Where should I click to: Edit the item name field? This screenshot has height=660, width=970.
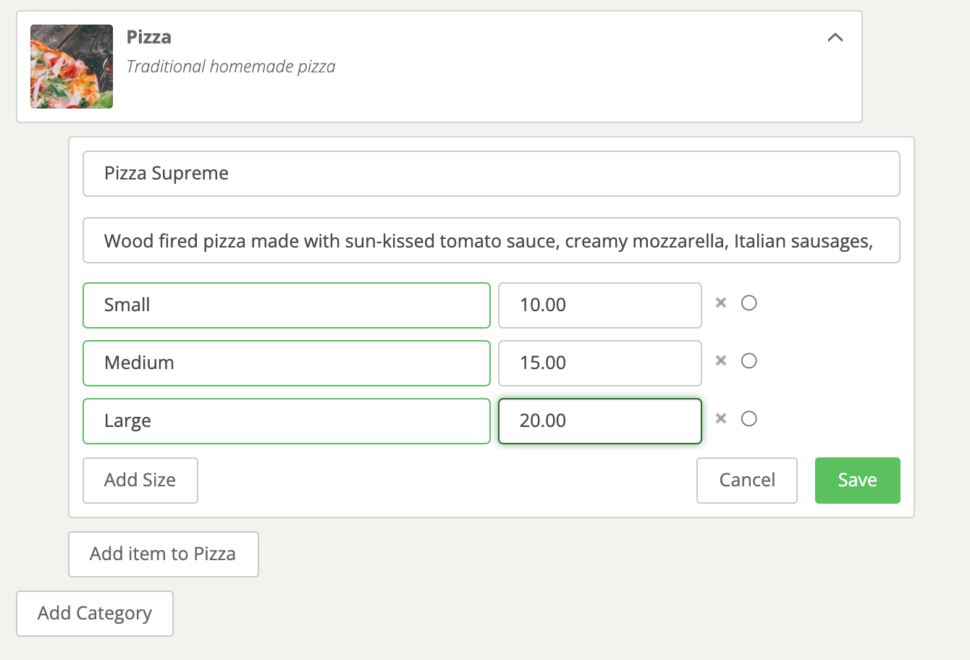[490, 173]
